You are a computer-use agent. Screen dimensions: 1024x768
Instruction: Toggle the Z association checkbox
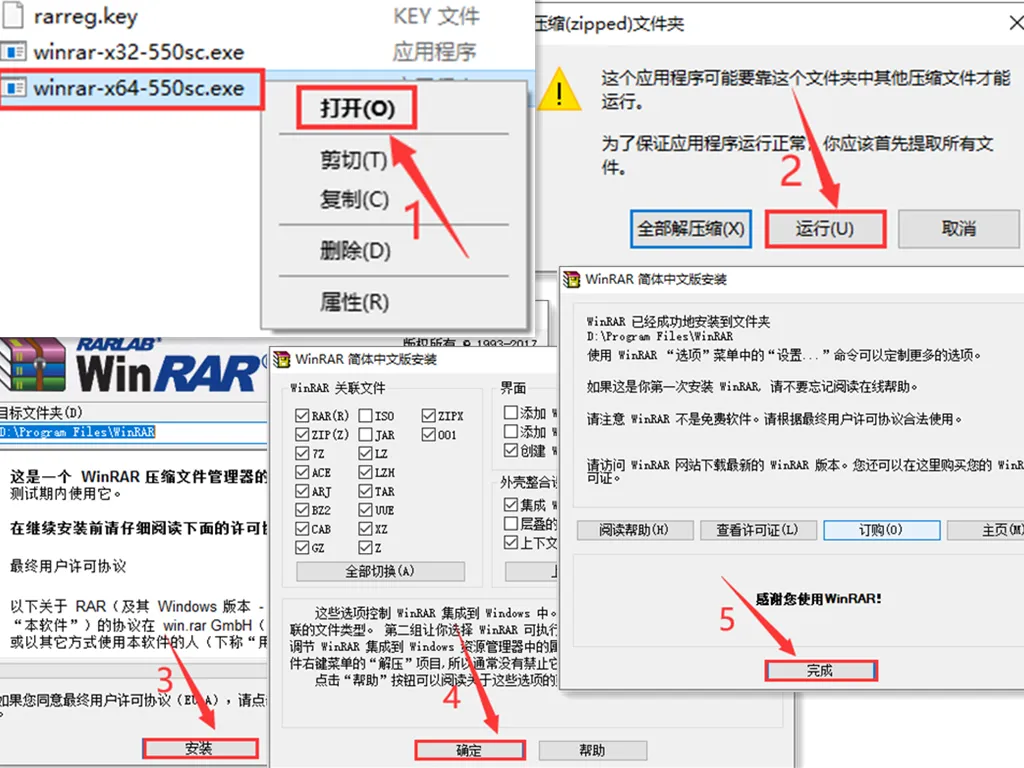click(x=365, y=547)
